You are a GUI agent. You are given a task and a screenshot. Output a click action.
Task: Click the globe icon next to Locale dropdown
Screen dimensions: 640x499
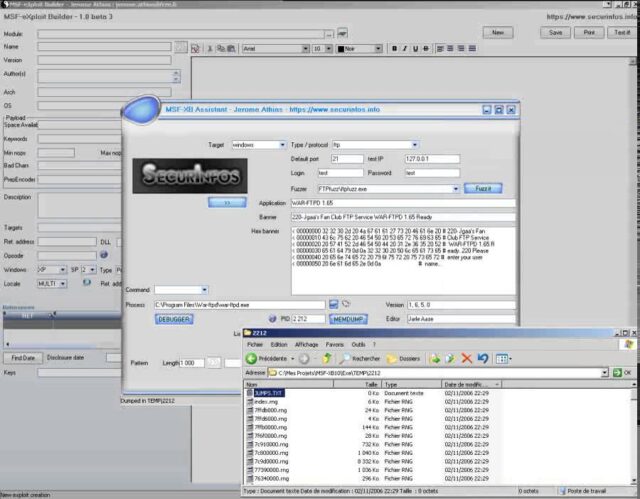(x=87, y=282)
